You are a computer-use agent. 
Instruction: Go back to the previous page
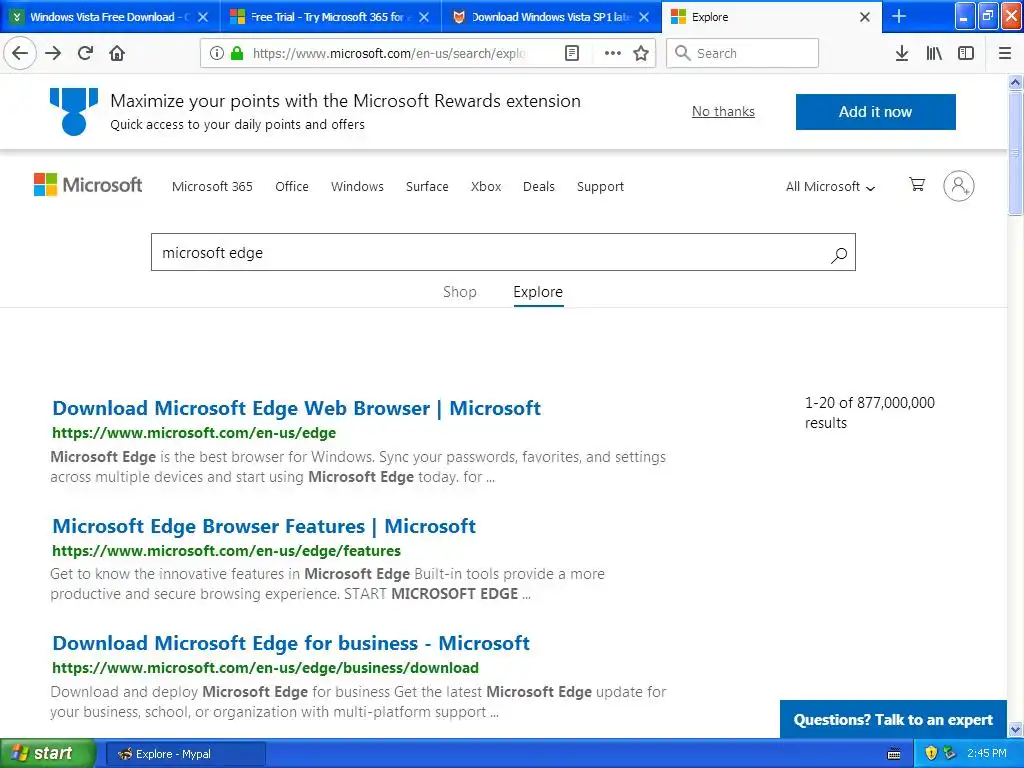coord(20,53)
